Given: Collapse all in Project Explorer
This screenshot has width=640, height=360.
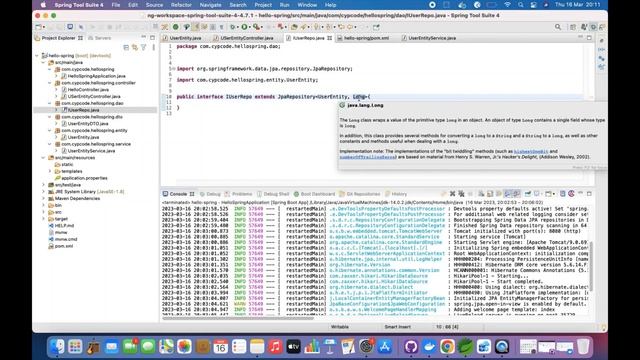Looking at the screenshot, I should pyautogui.click(x=126, y=48).
